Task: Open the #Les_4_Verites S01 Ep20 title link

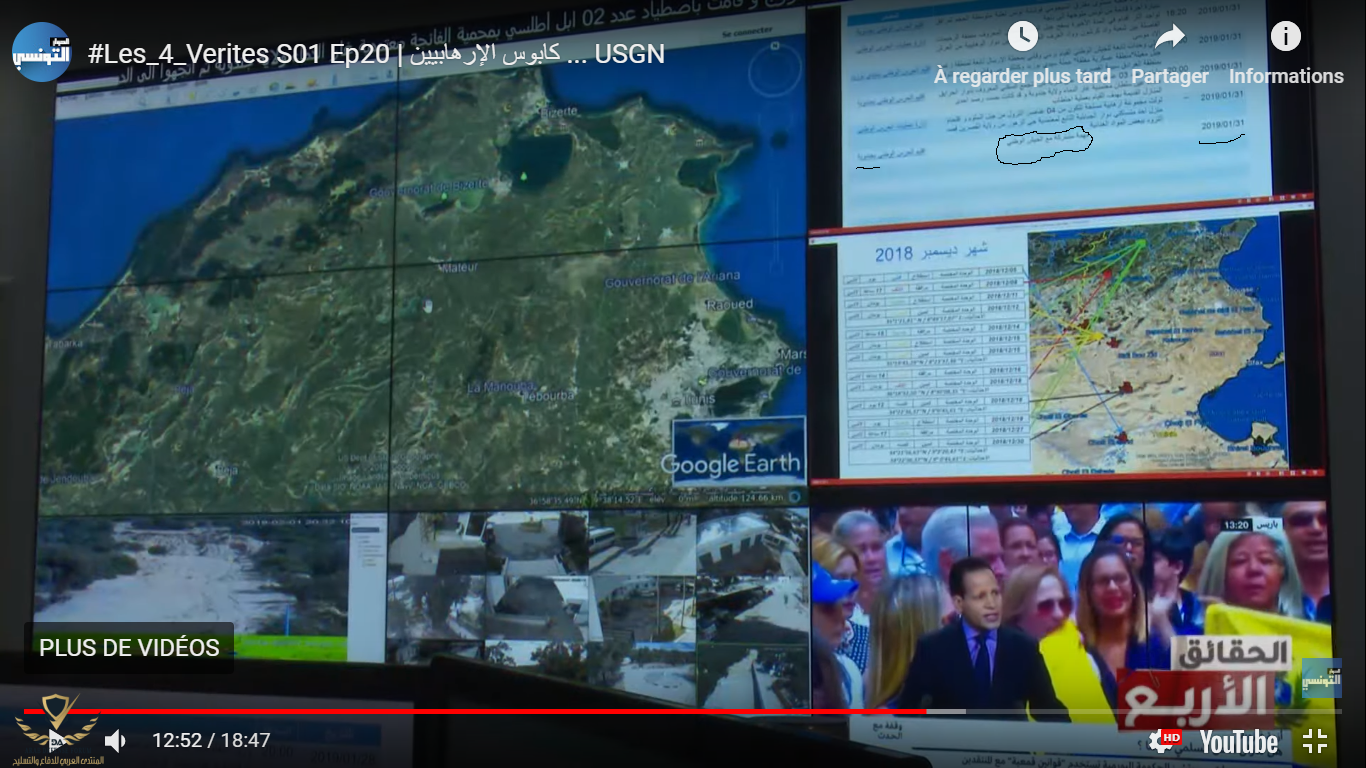Action: point(376,54)
